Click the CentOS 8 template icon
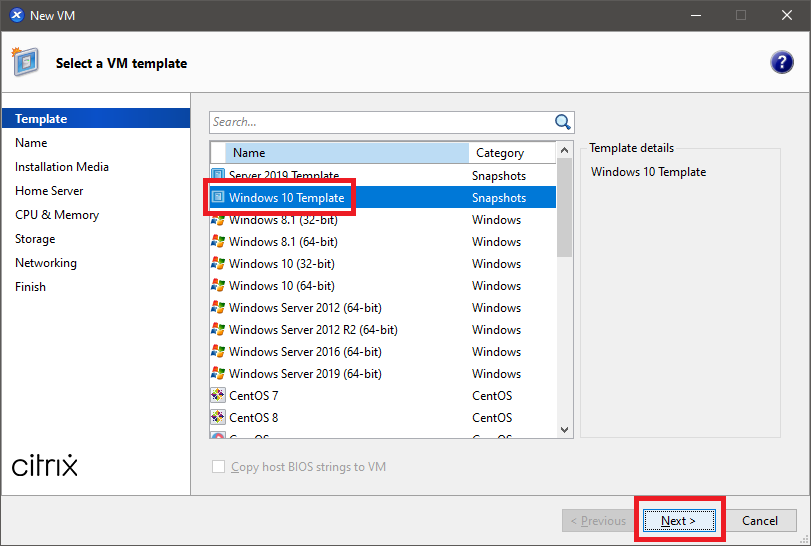This screenshot has height=546, width=811. [218, 417]
